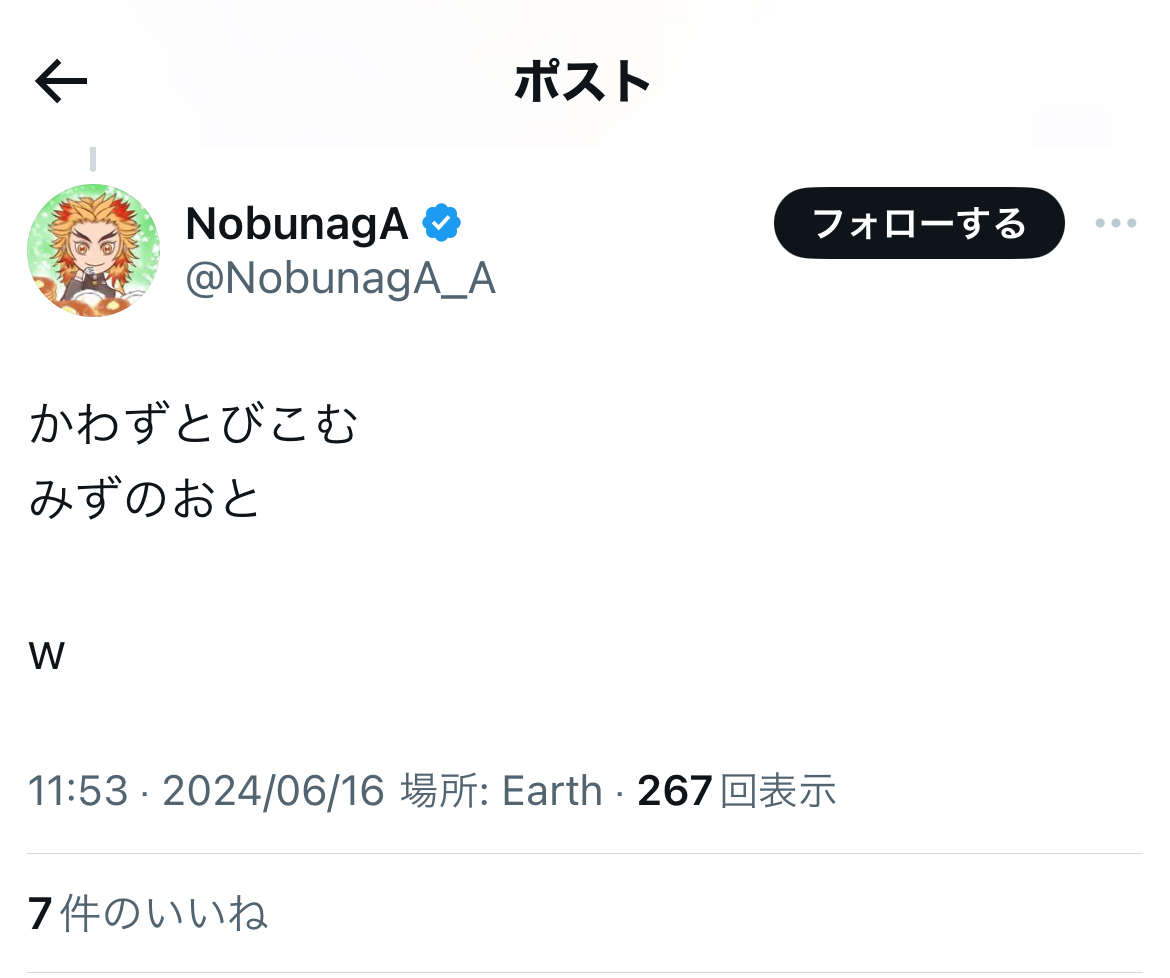Click the lone 'w' in the post
1170x978 pixels.
click(47, 657)
